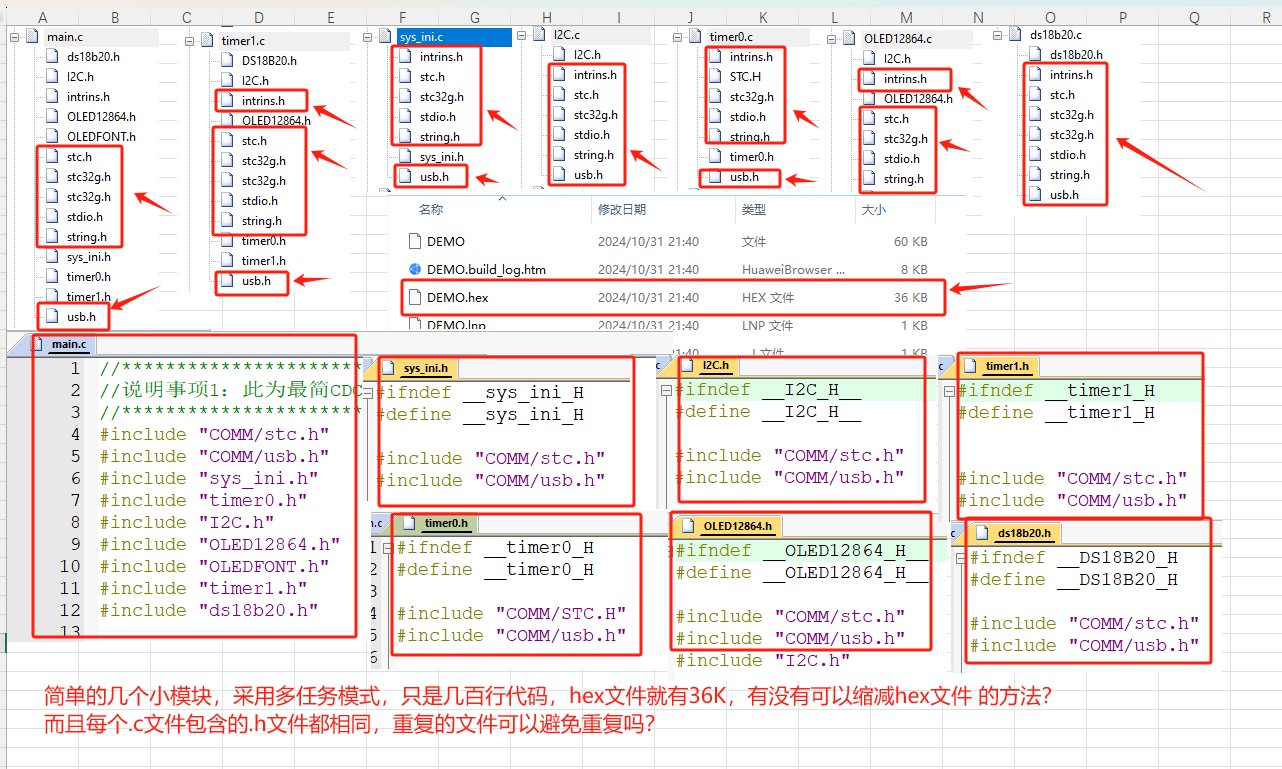Click the string.h entry under I2C.c
Image resolution: width=1282 pixels, height=769 pixels.
point(594,155)
